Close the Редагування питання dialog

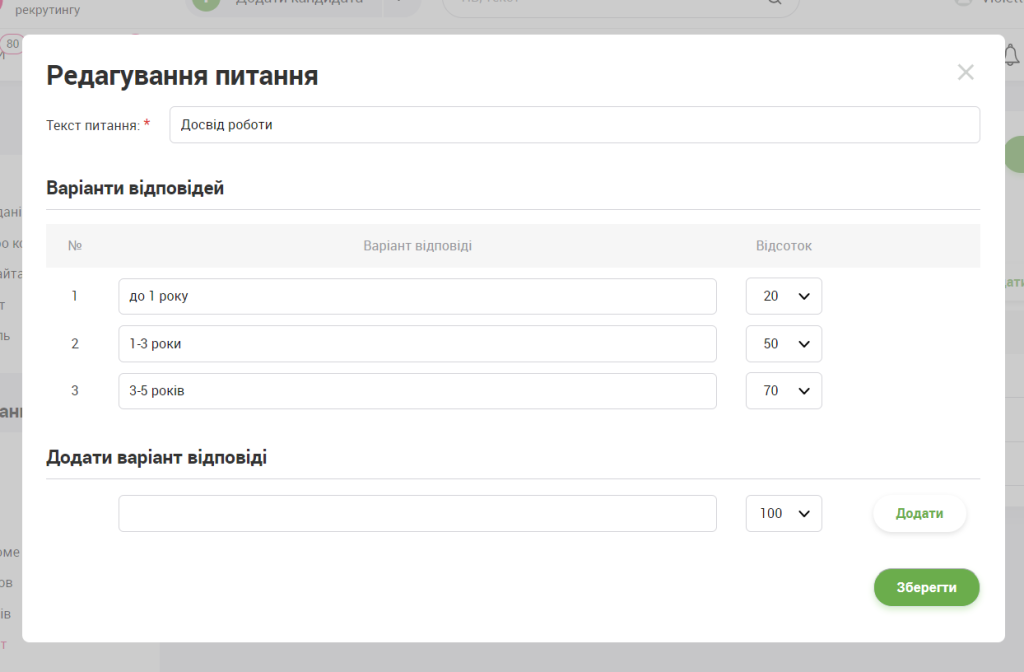coord(965,72)
